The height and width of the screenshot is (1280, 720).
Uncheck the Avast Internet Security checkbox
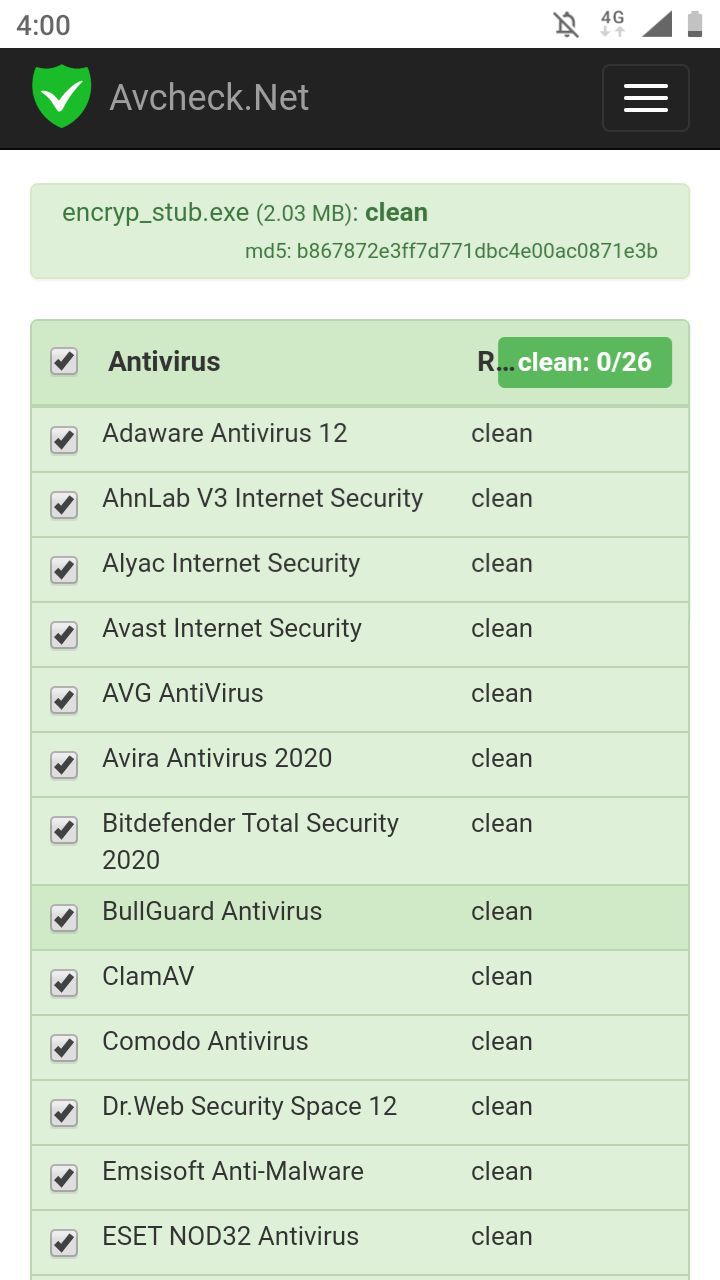[64, 634]
